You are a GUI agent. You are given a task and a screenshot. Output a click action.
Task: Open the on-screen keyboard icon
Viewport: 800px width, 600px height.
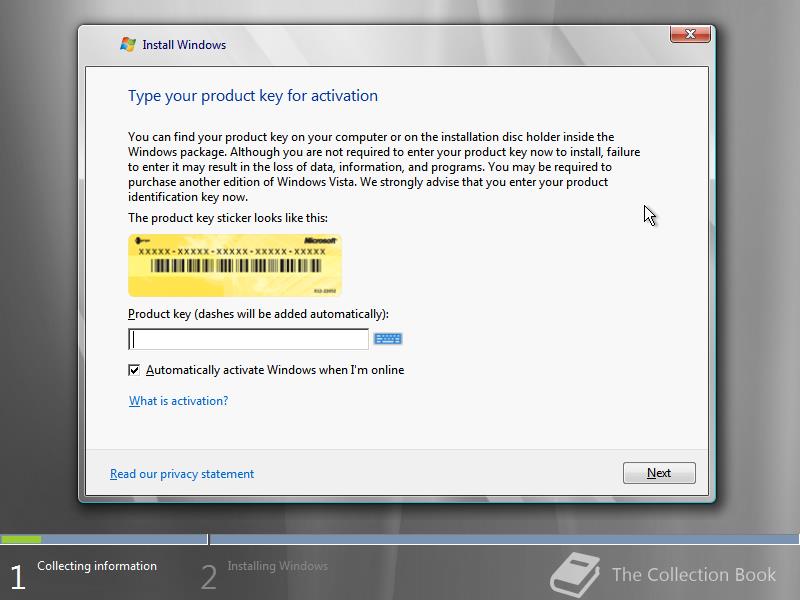click(388, 339)
